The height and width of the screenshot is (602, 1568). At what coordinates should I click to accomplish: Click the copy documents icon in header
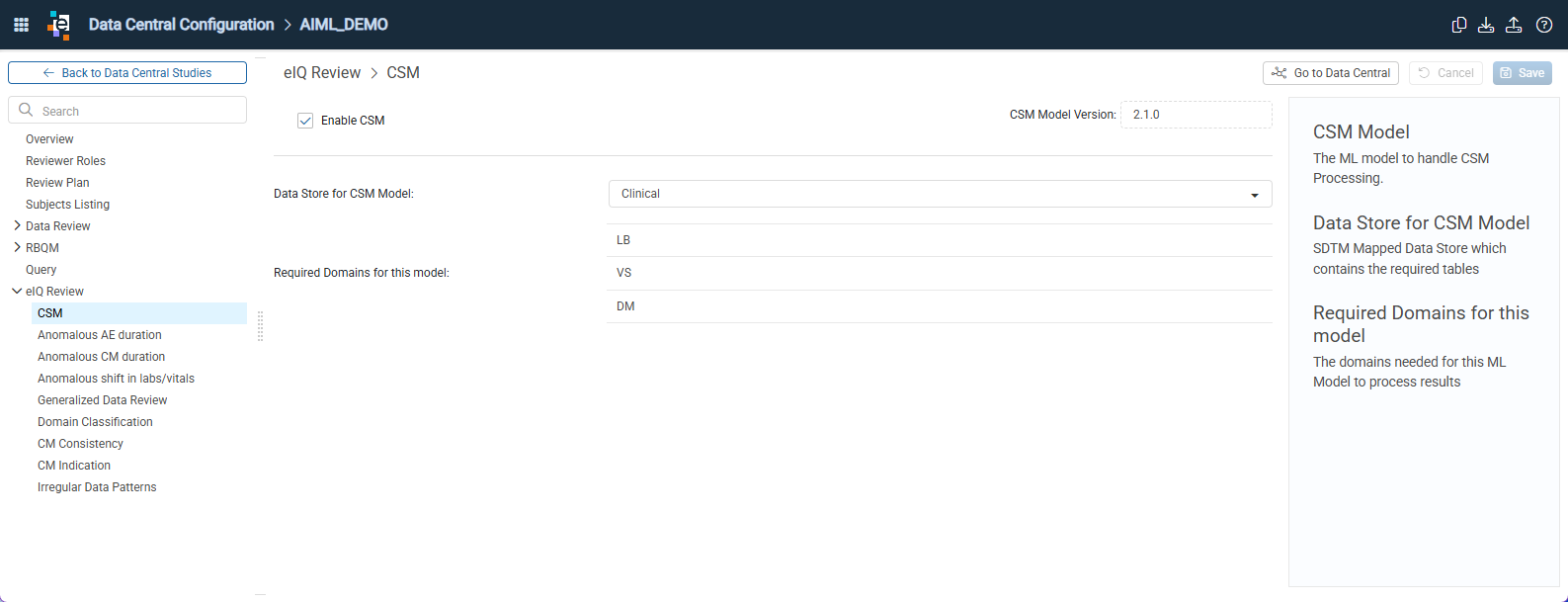coord(1458,25)
